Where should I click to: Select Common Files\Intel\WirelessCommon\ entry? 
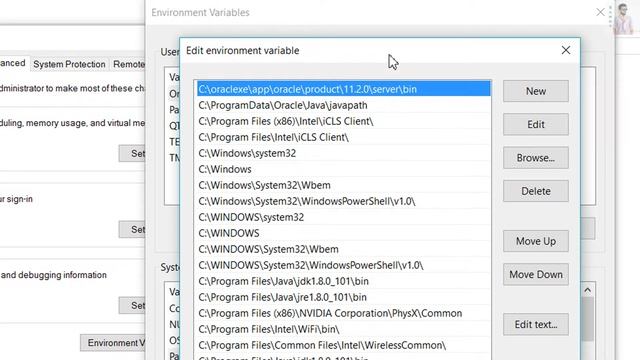[343, 345]
